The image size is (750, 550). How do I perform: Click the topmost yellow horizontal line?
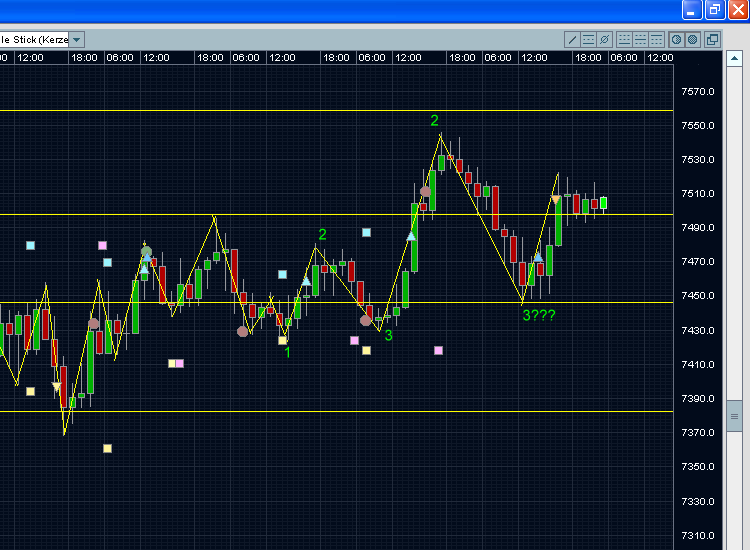(300, 110)
